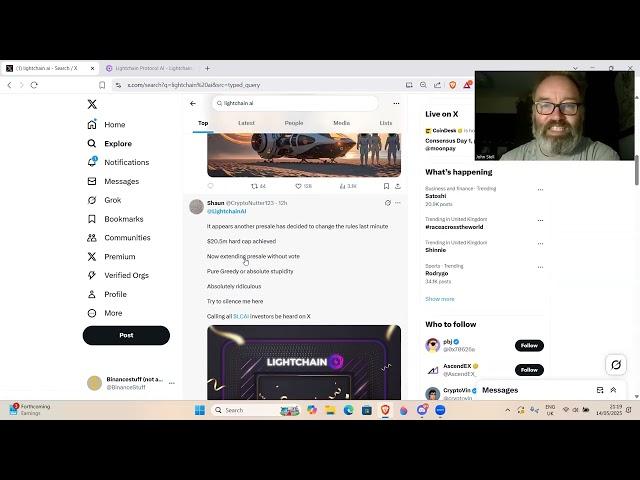
Task: Click back arrow next to search box
Action: (193, 103)
